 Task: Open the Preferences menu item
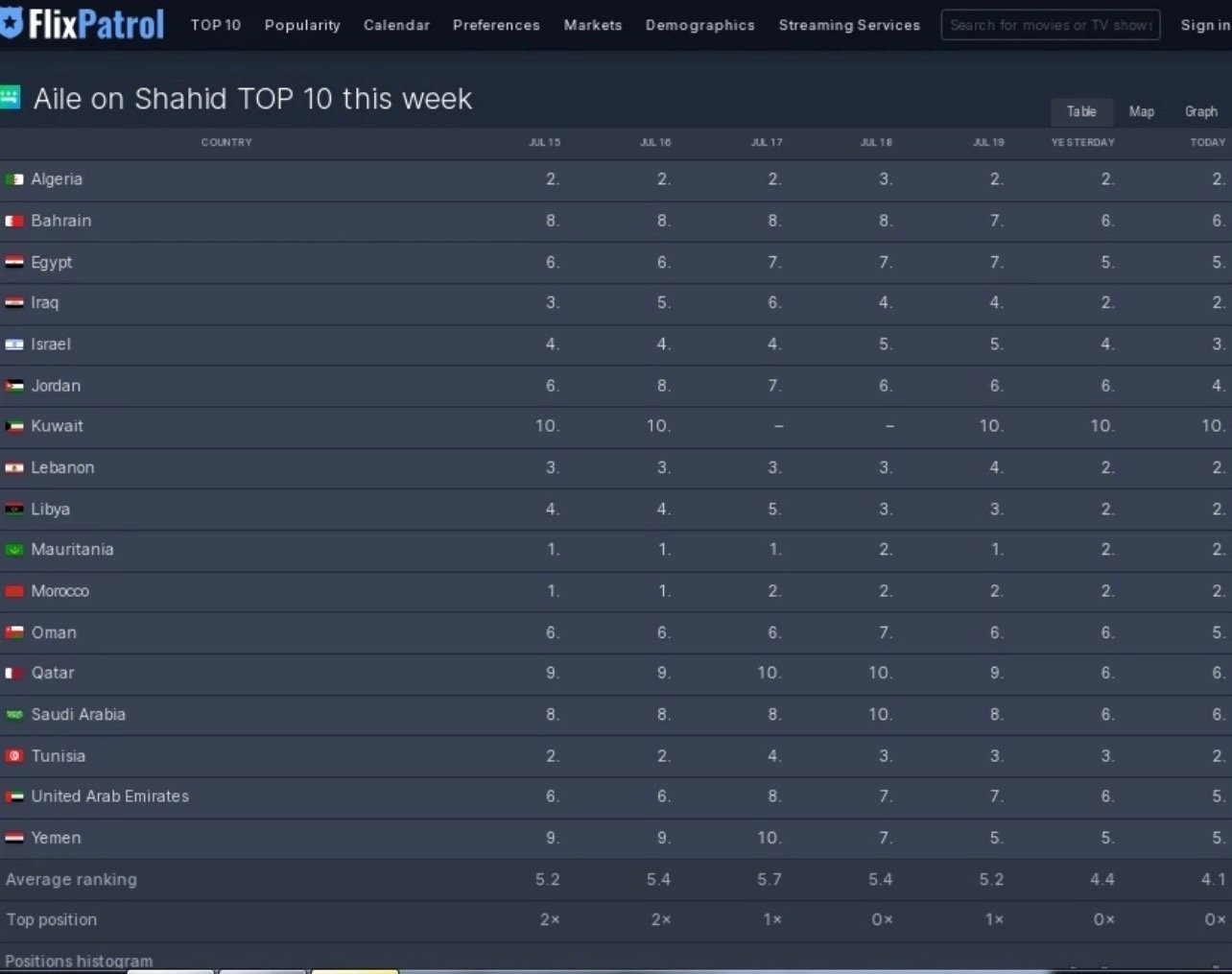(496, 25)
